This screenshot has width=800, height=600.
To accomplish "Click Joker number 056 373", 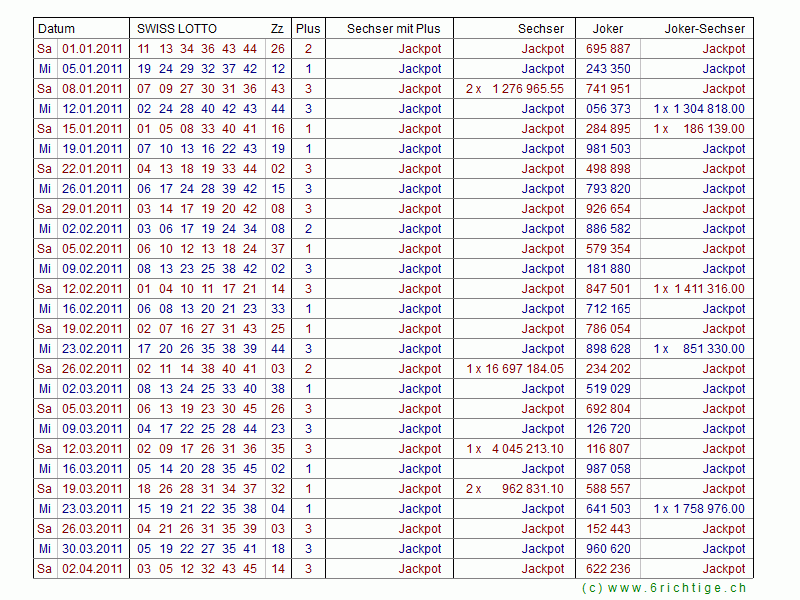I will (x=608, y=109).
